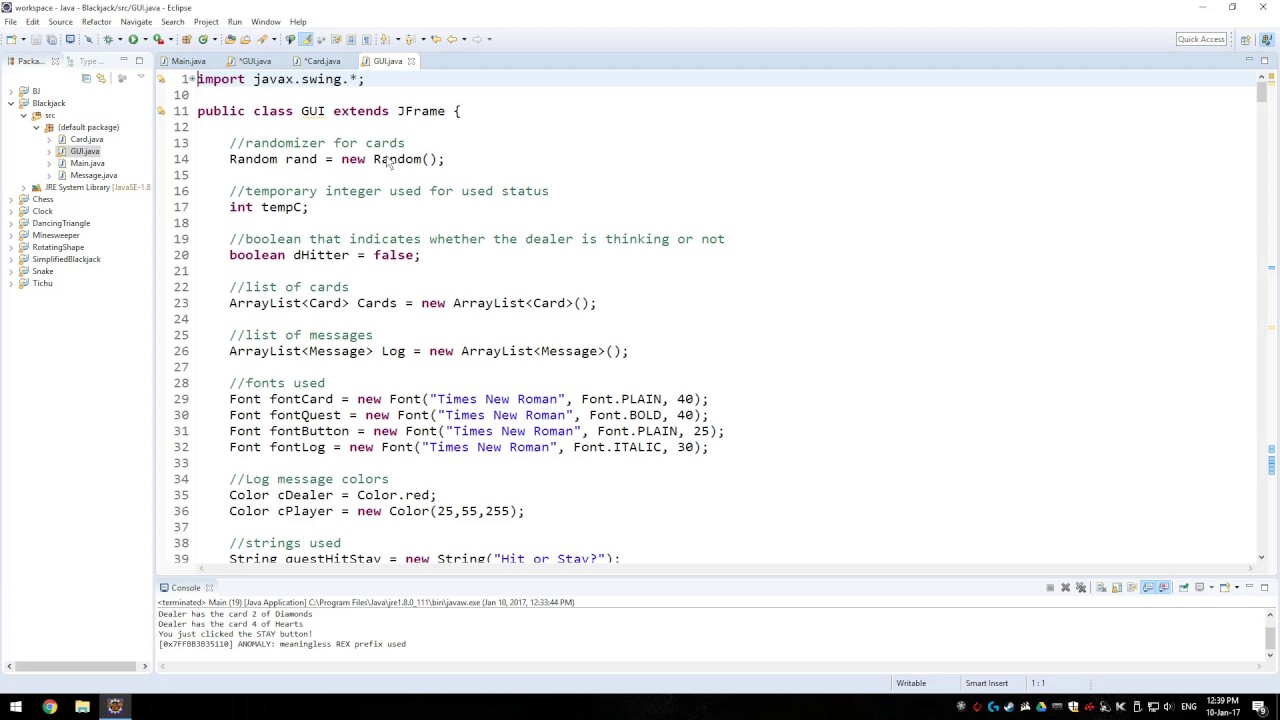Click the New Java Package icon
The image size is (1280, 720).
coord(187,39)
